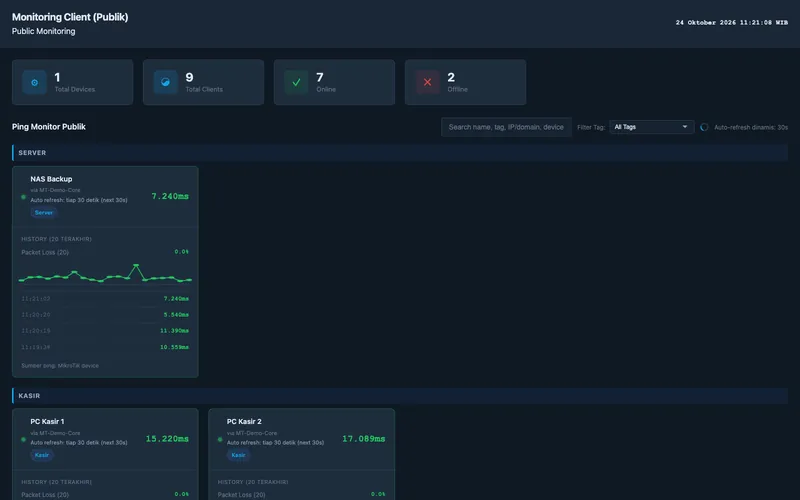The width and height of the screenshot is (800, 500).
Task: Click the date and time display
Action: click(732, 22)
